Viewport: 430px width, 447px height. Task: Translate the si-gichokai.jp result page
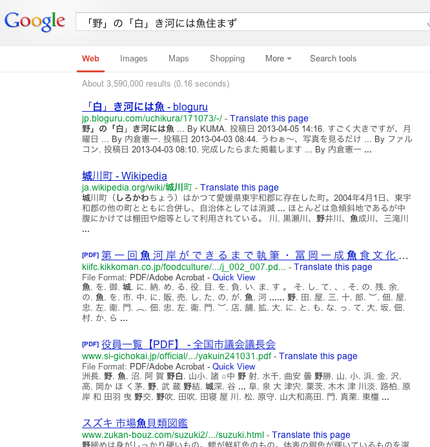coord(318,356)
